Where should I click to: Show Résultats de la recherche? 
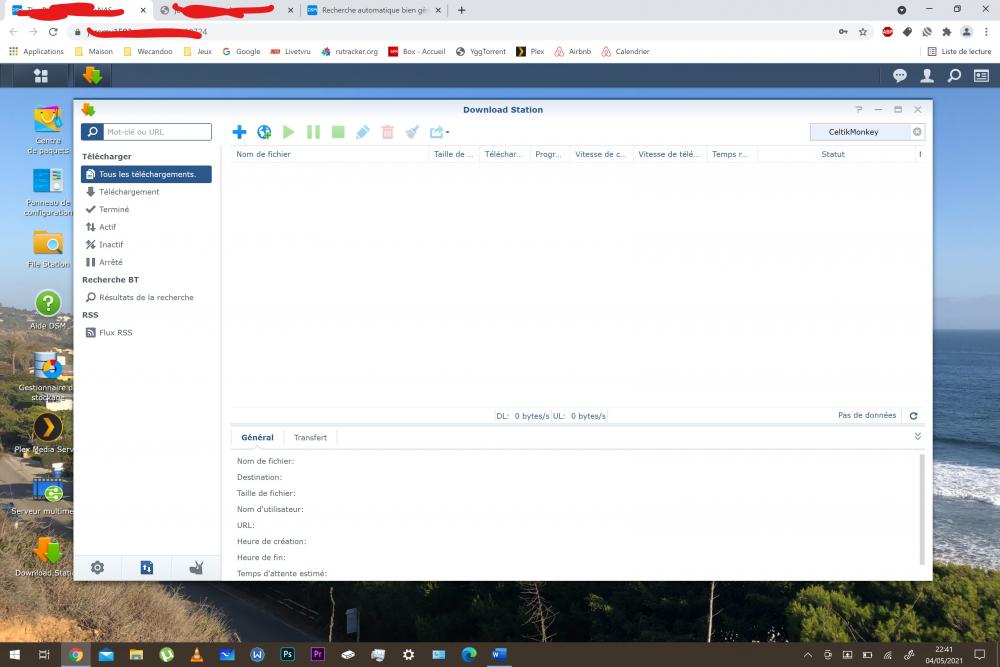click(146, 297)
